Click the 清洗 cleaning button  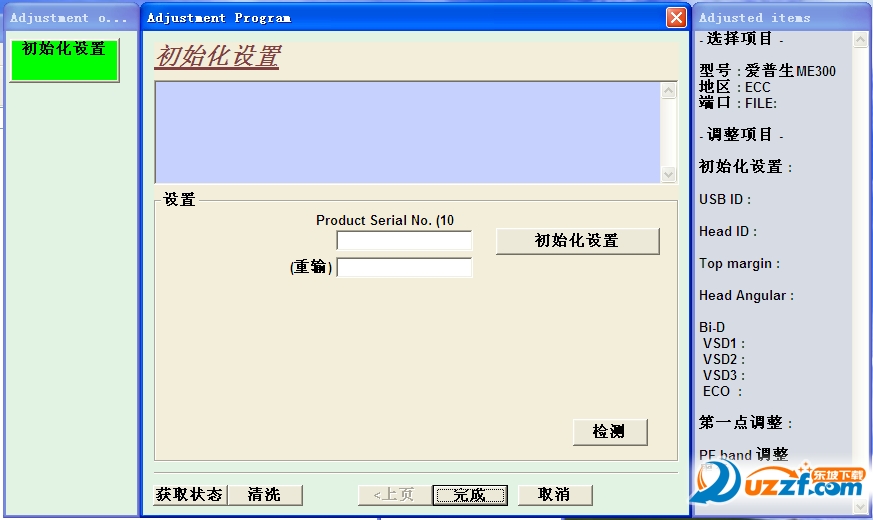265,494
